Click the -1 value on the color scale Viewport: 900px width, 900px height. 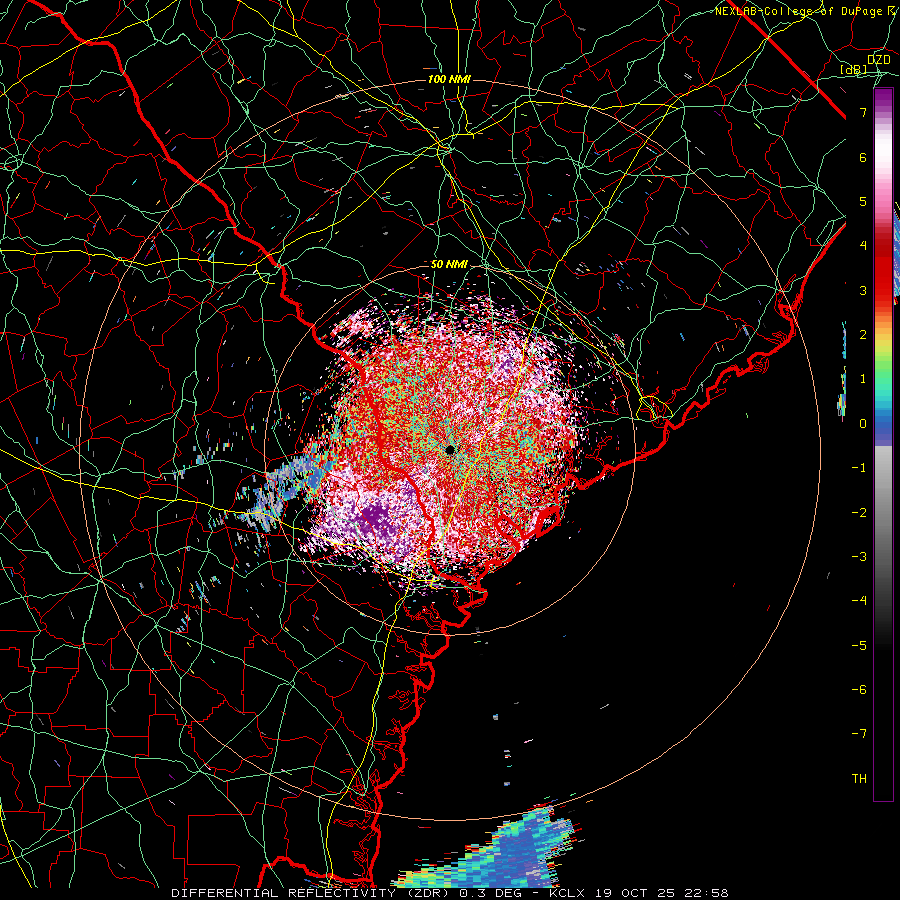[x=859, y=468]
